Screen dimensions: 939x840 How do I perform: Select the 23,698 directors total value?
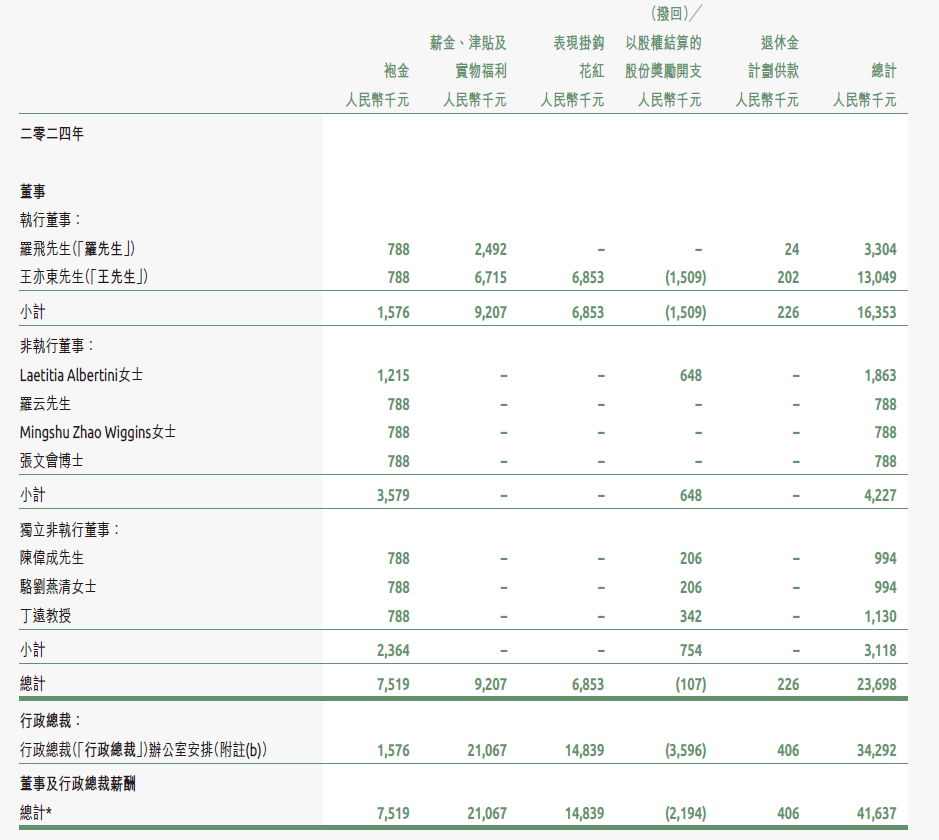[x=876, y=685]
